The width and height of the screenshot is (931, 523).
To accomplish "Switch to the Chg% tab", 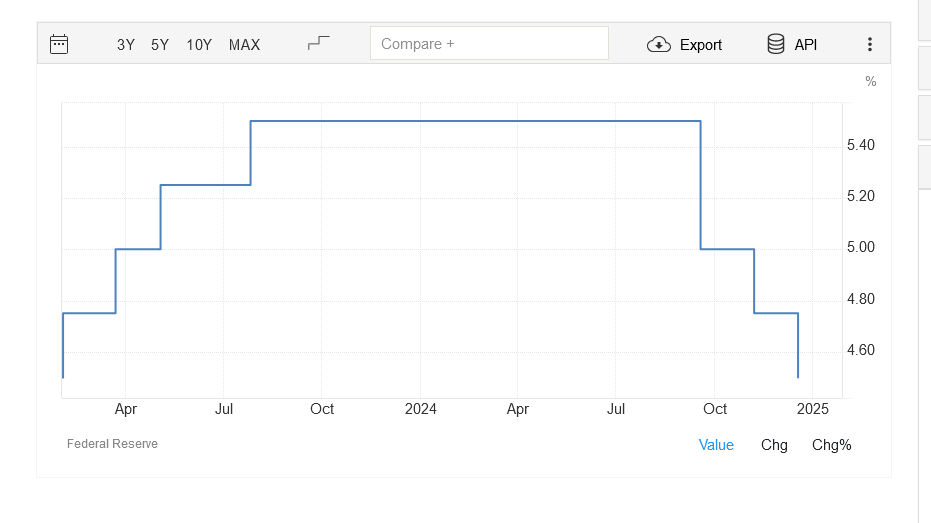I will pos(831,445).
